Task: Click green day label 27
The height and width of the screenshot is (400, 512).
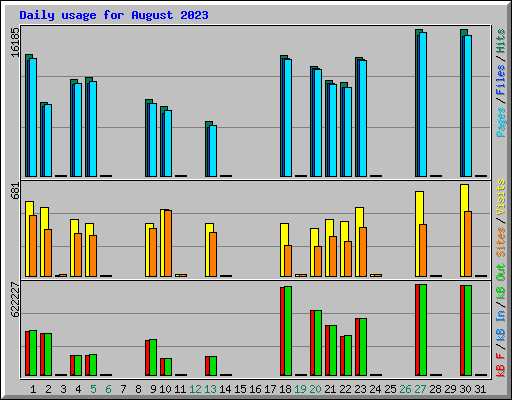Action: tap(420, 389)
